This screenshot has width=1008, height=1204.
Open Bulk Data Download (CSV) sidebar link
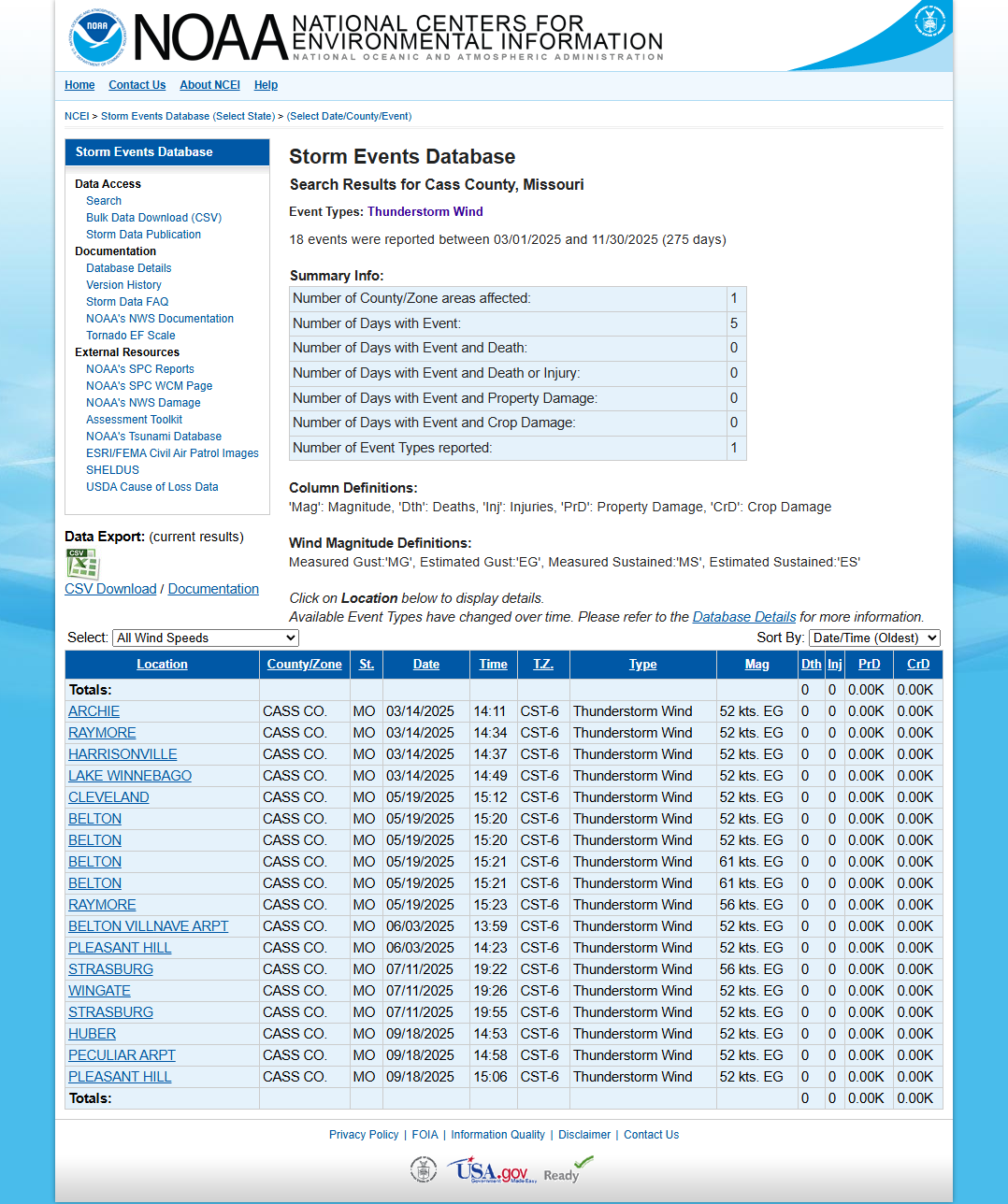[153, 218]
